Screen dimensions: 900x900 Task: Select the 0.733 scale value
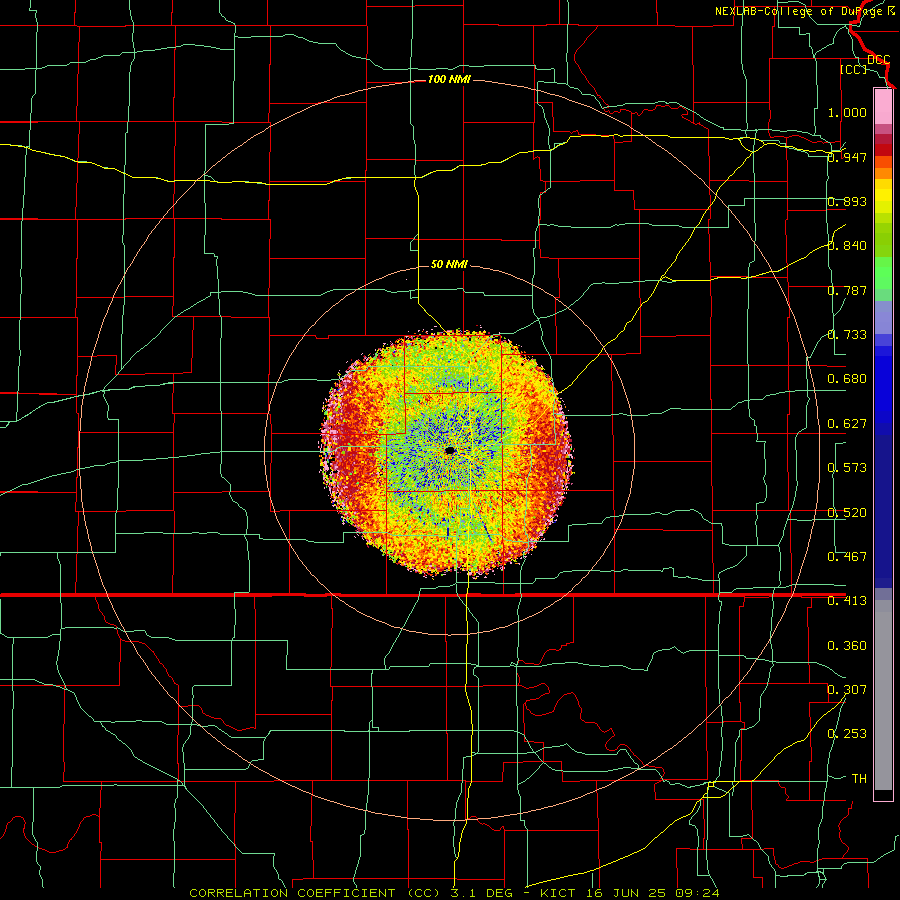[847, 335]
